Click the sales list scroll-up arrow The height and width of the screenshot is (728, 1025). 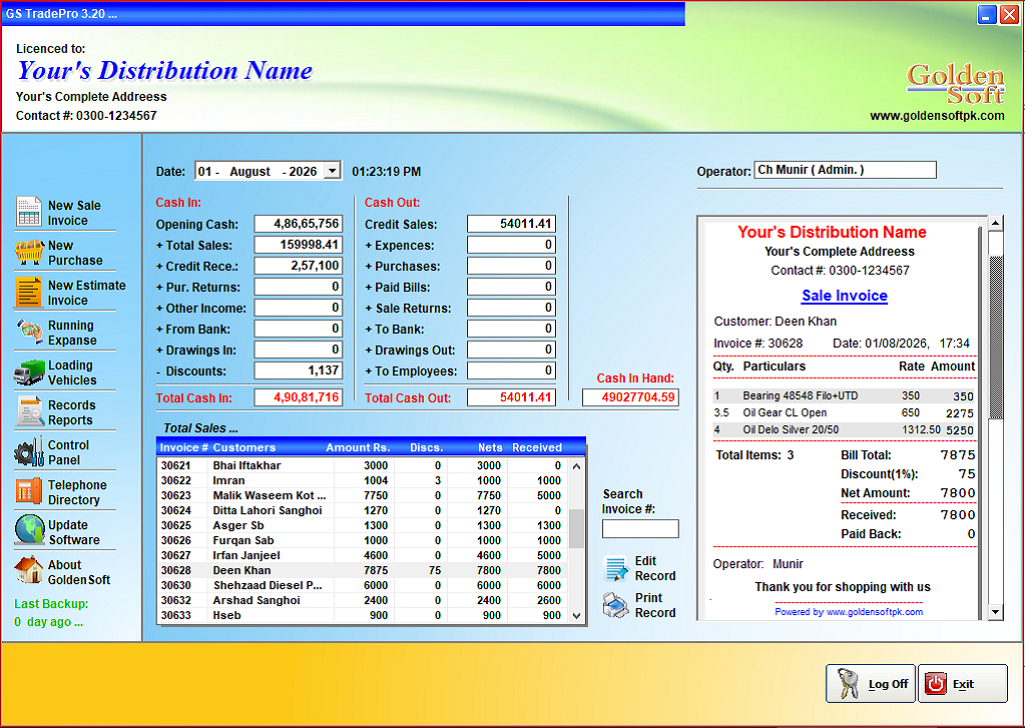pos(576,466)
